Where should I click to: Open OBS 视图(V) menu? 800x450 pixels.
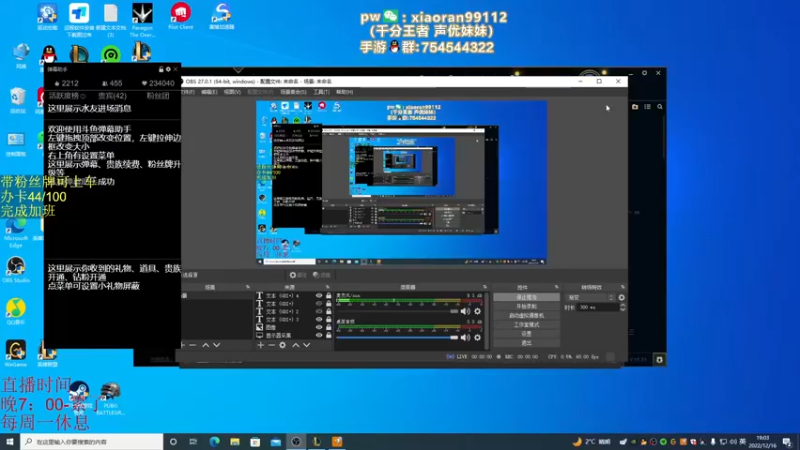[232, 92]
